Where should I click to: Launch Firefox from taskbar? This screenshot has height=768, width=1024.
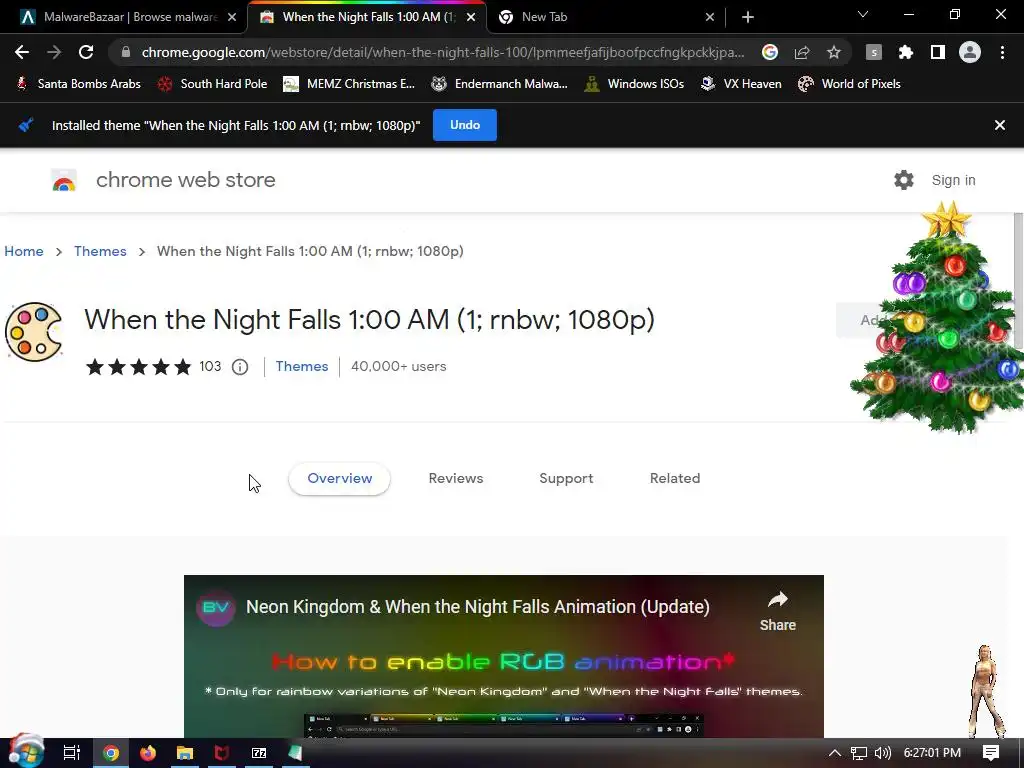pyautogui.click(x=148, y=753)
